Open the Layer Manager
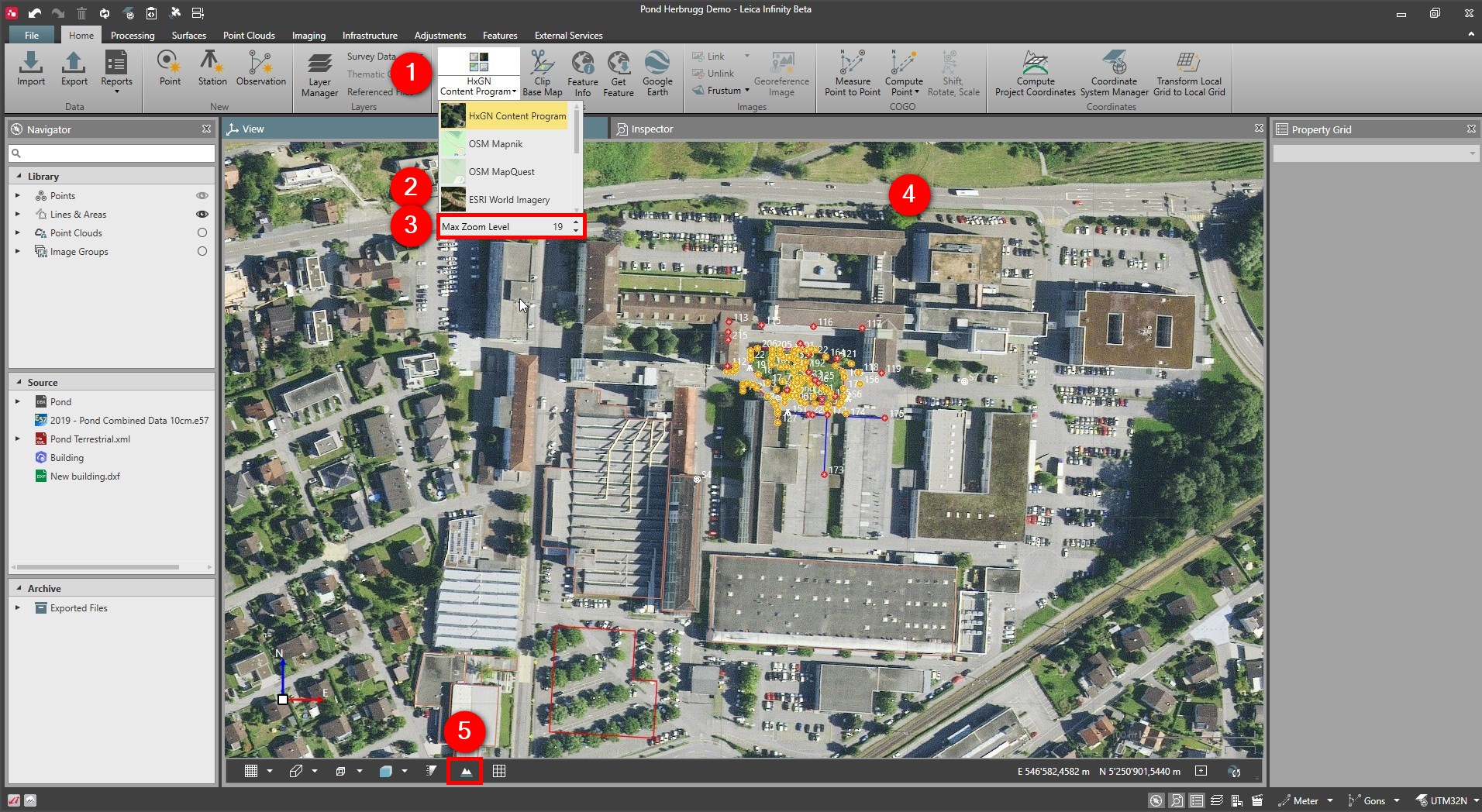This screenshot has height=812, width=1482. coord(319,75)
